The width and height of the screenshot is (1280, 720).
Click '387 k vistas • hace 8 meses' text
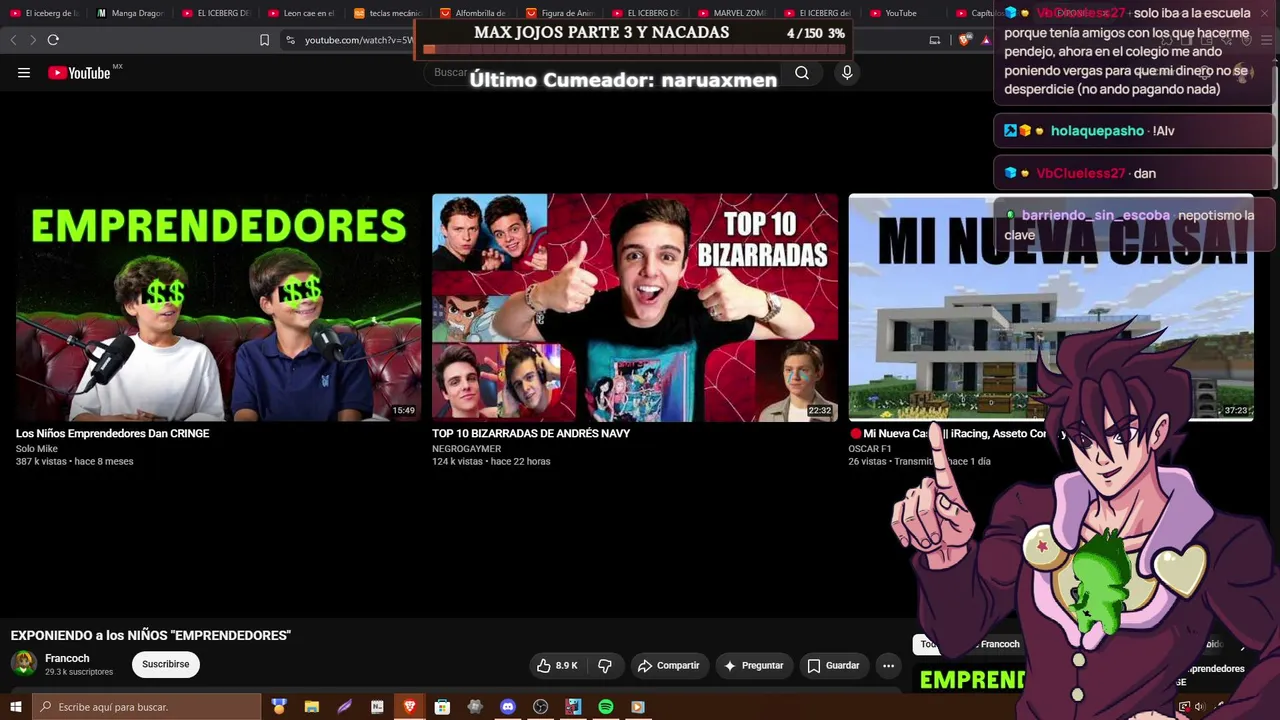(x=75, y=462)
